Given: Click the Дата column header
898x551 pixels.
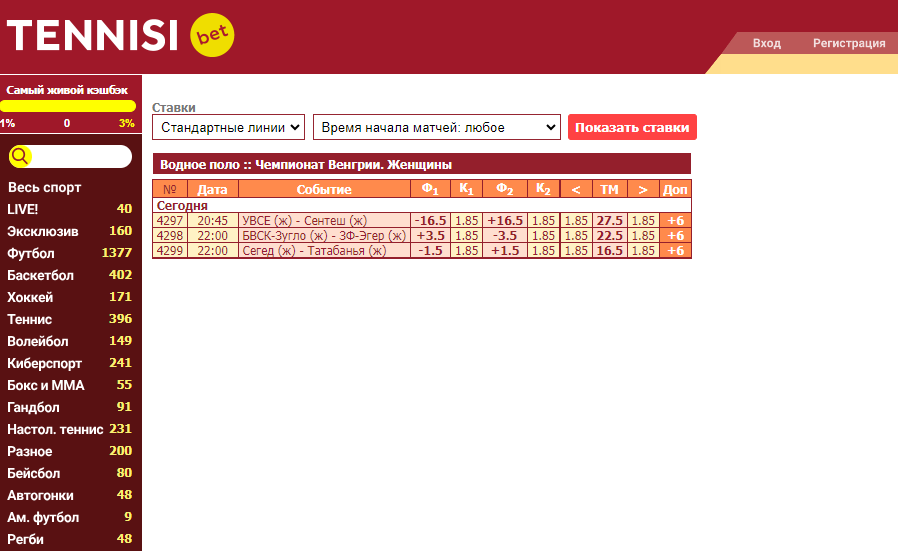Looking at the screenshot, I should pyautogui.click(x=212, y=189).
